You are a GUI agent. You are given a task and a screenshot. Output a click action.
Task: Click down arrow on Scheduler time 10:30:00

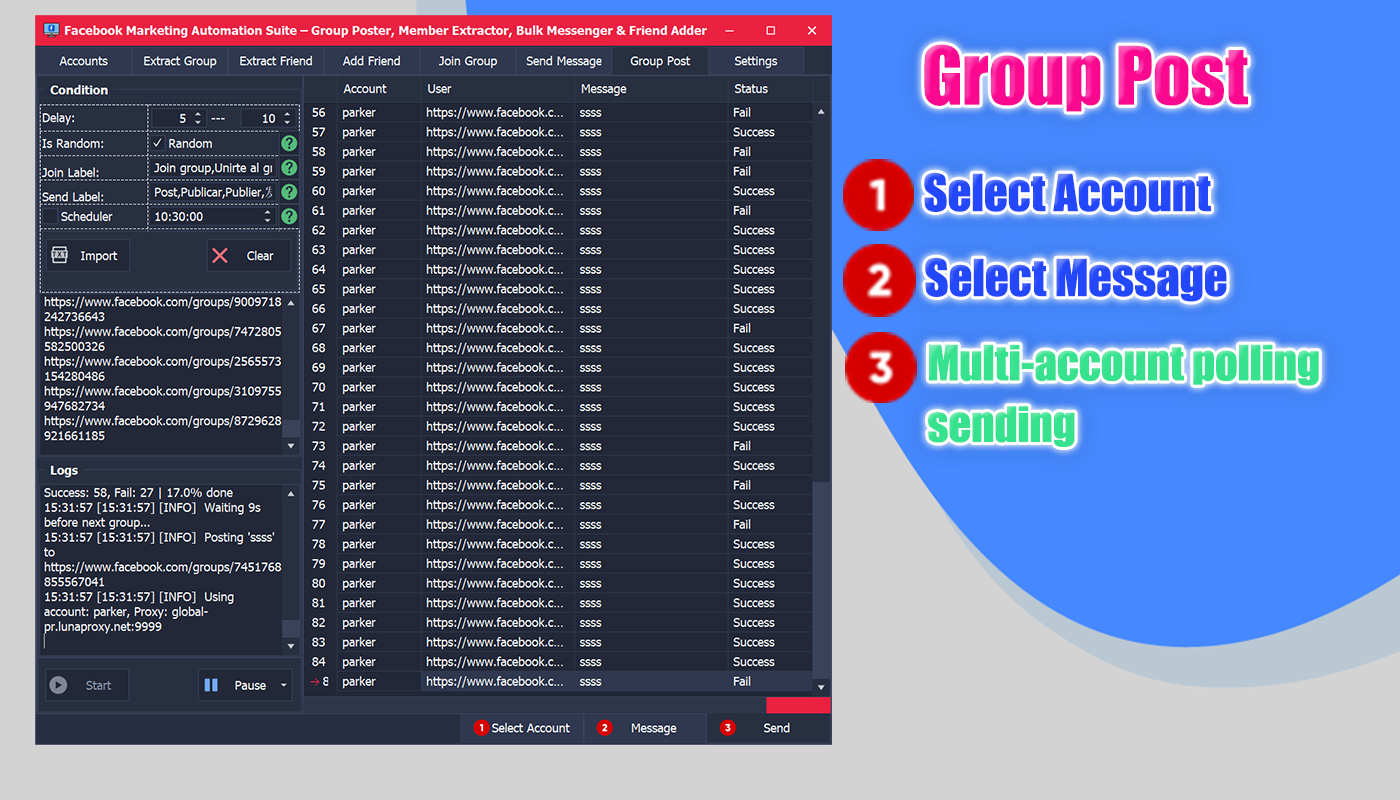(x=267, y=220)
